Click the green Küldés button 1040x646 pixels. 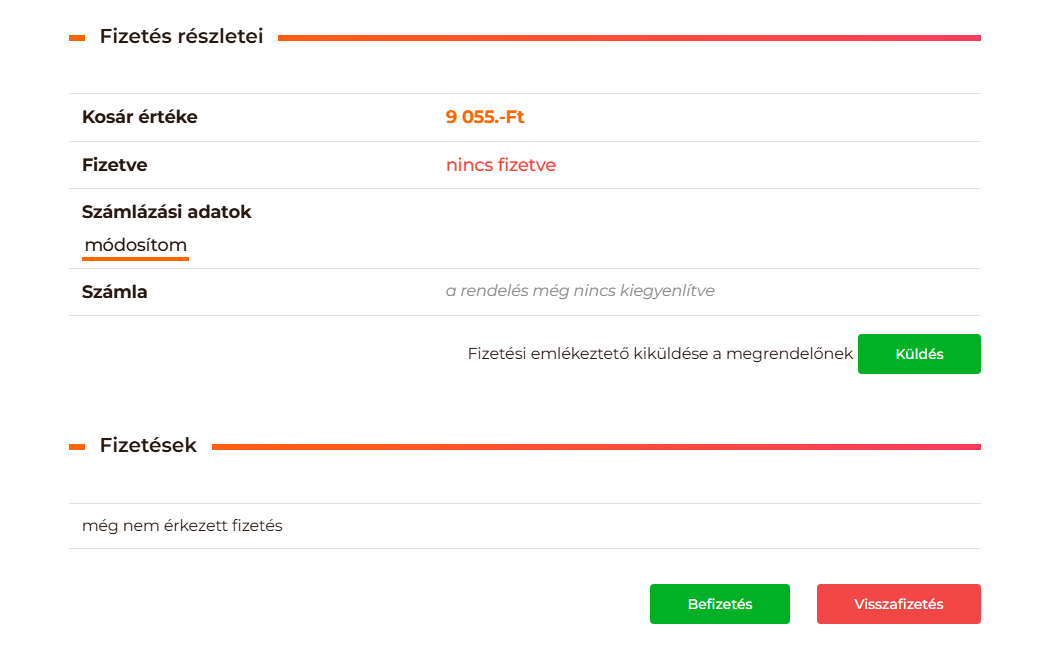(919, 354)
